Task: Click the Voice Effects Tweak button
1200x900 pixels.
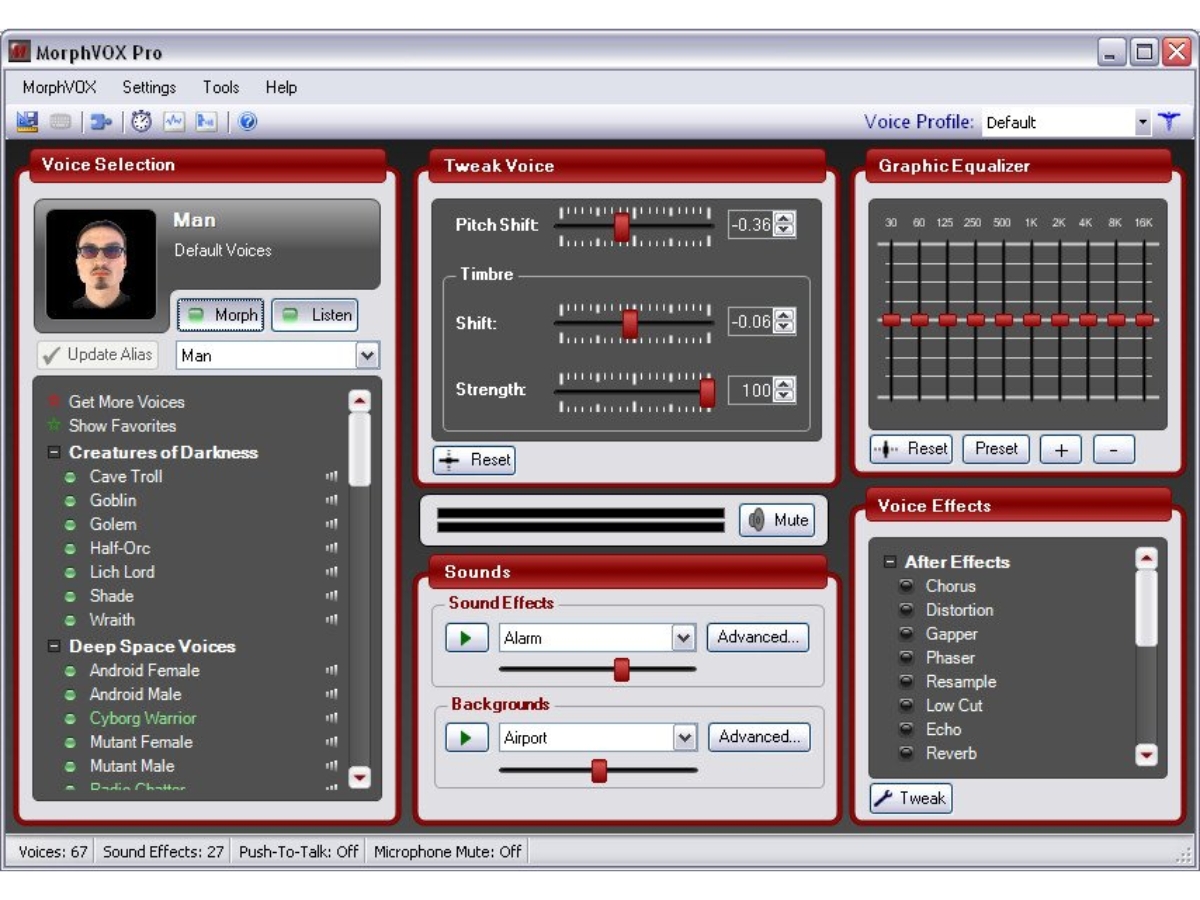Action: point(911,798)
